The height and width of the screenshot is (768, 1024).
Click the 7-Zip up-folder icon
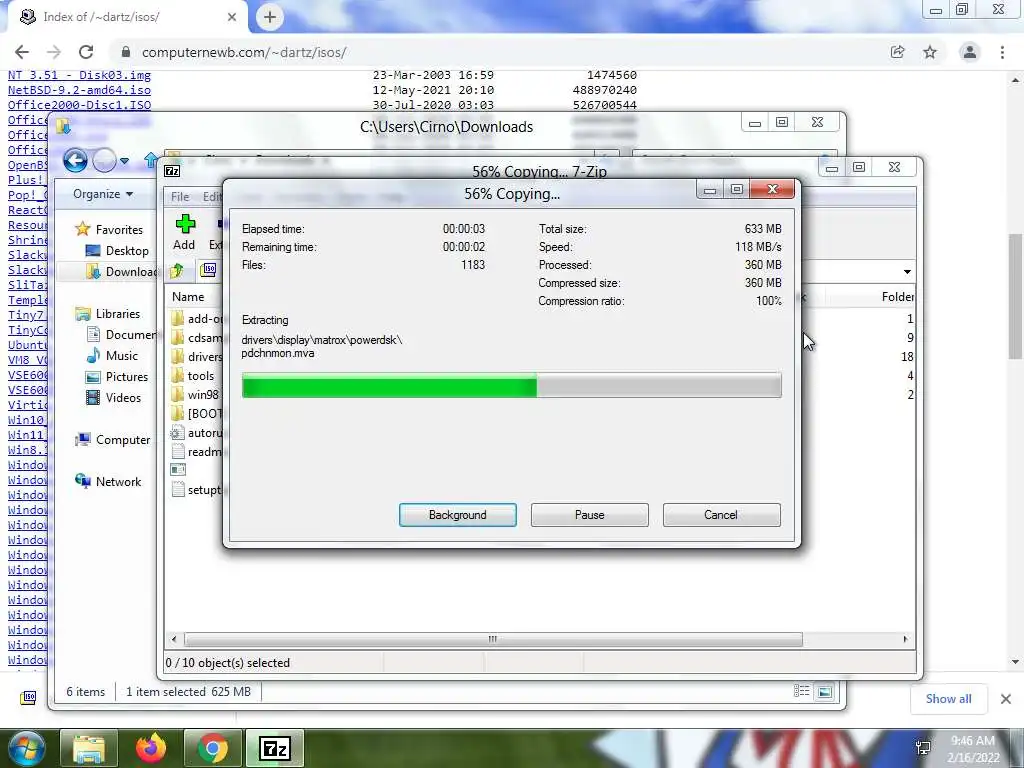tap(177, 270)
